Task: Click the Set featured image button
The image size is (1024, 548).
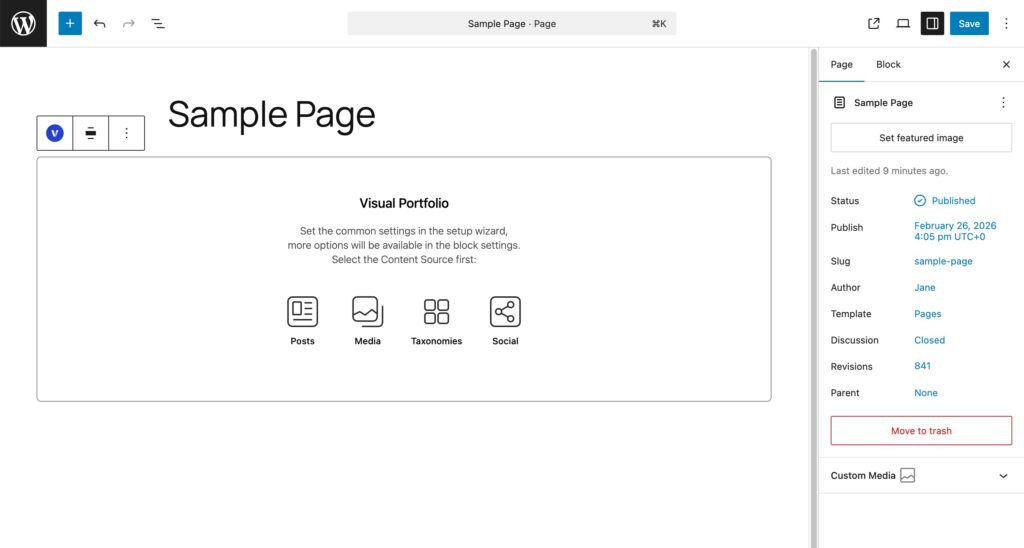Action: 921,138
